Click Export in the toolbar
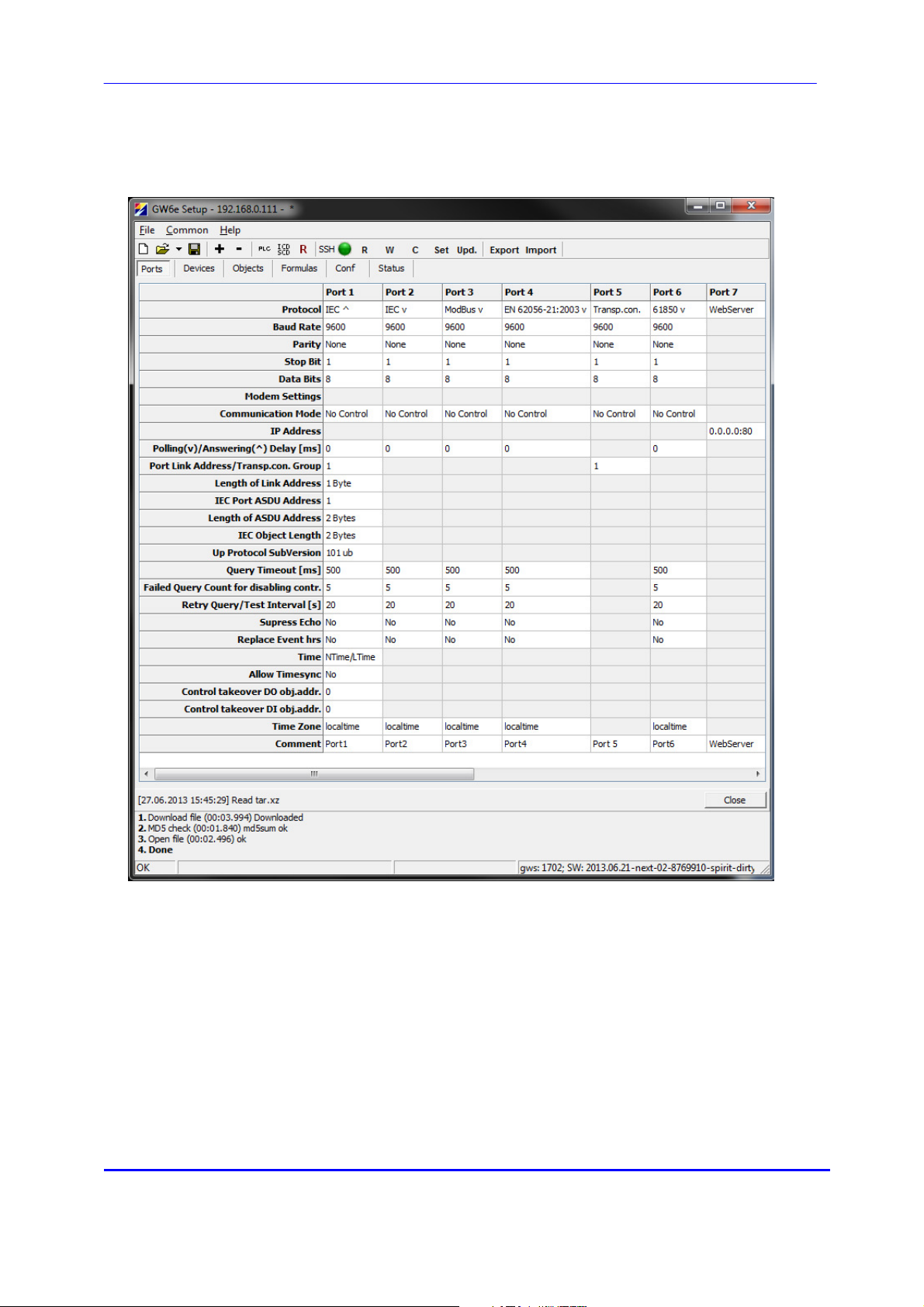The height and width of the screenshot is (1307, 924). pyautogui.click(x=504, y=250)
